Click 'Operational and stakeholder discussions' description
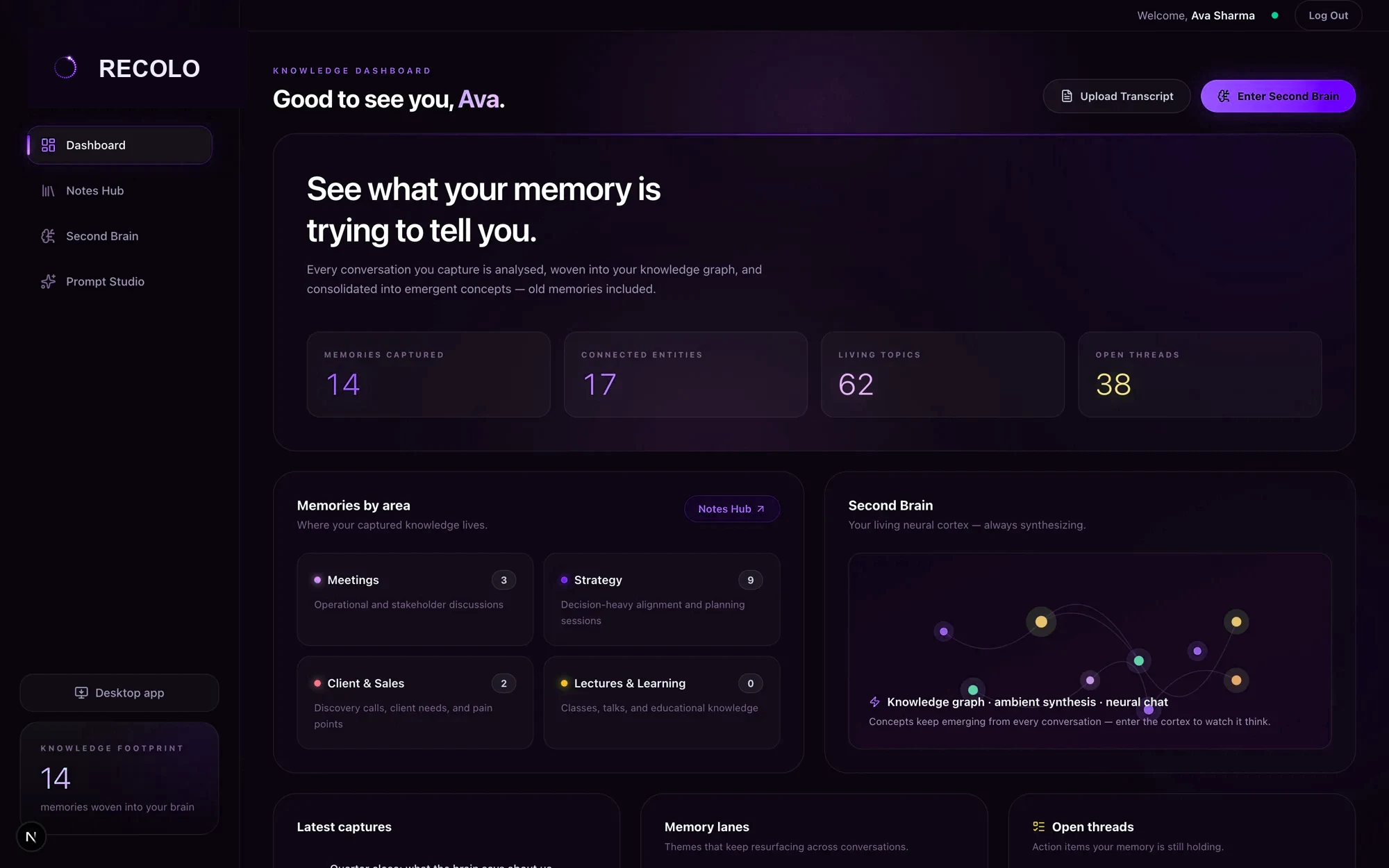This screenshot has width=1389, height=868. 408,605
